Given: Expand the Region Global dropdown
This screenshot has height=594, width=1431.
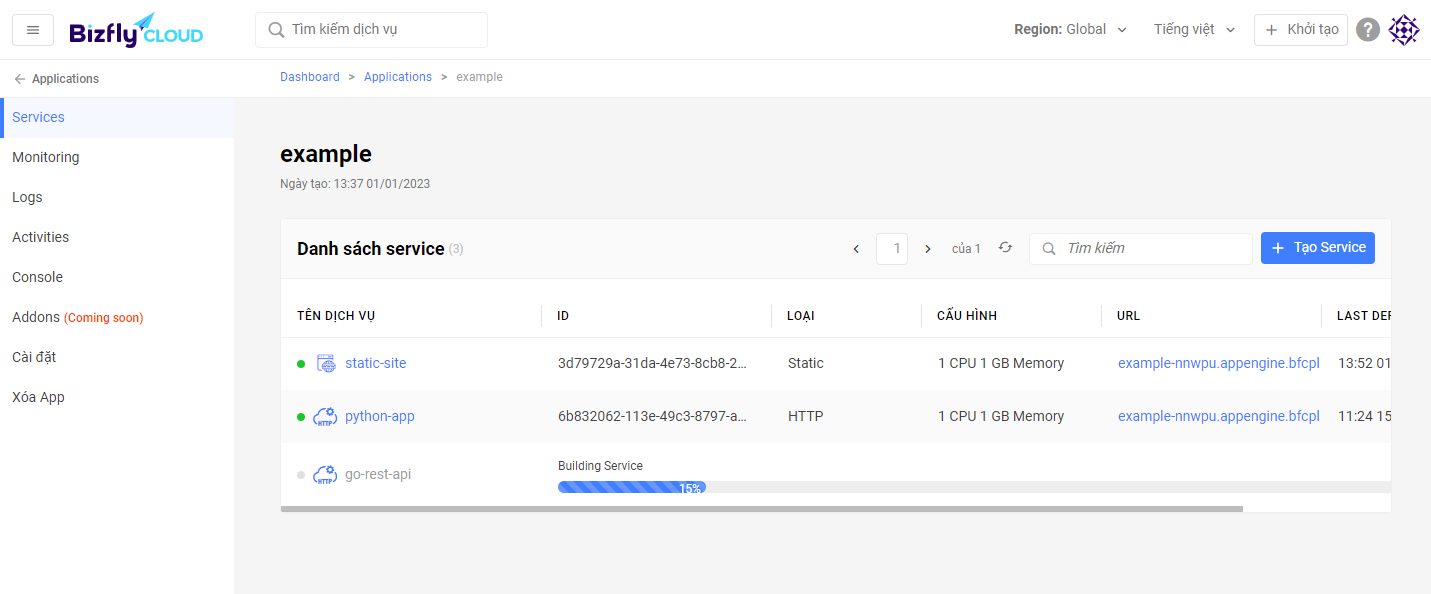Looking at the screenshot, I should (1071, 30).
